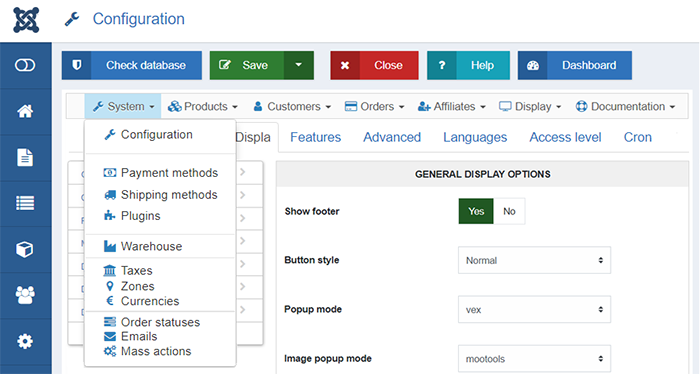Image resolution: width=700 pixels, height=374 pixels.
Task: Expand the Save button dropdown arrow
Action: [298, 65]
